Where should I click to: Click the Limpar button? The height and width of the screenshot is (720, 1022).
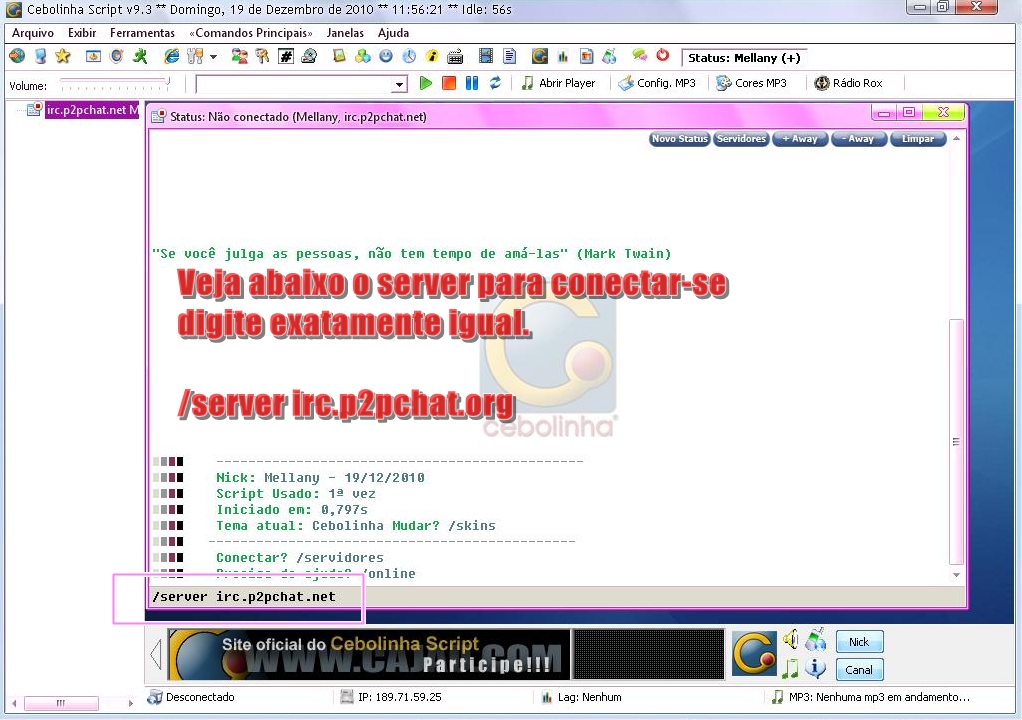pyautogui.click(x=918, y=139)
